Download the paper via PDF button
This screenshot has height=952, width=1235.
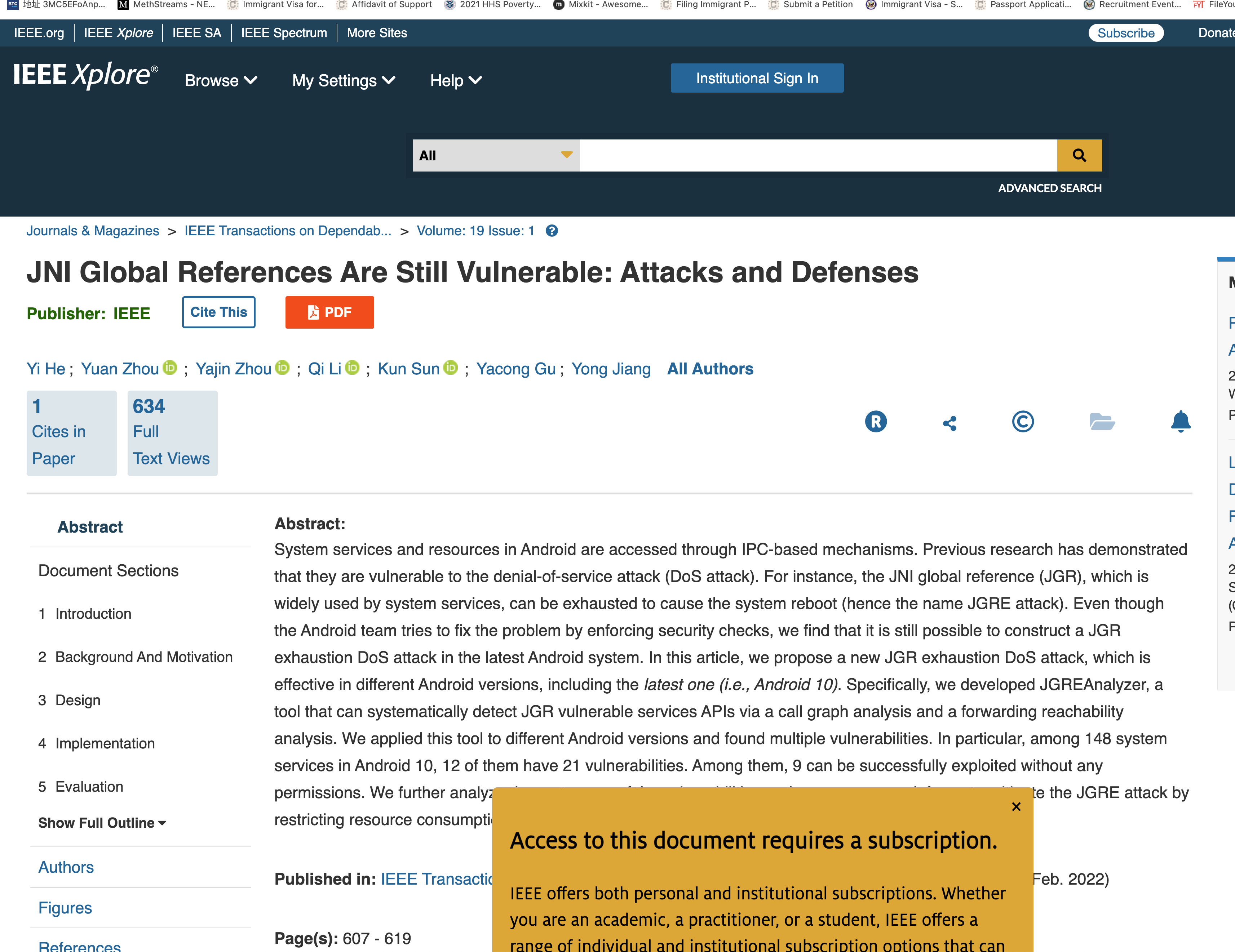pyautogui.click(x=329, y=312)
